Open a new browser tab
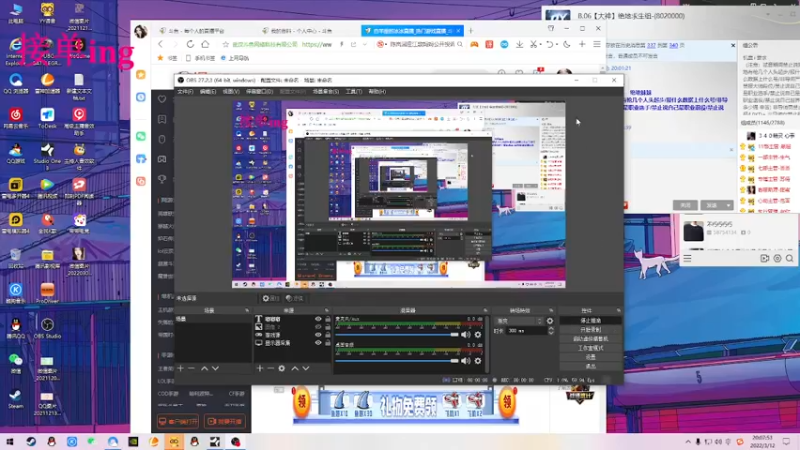Image resolution: width=800 pixels, height=450 pixels. [471, 31]
